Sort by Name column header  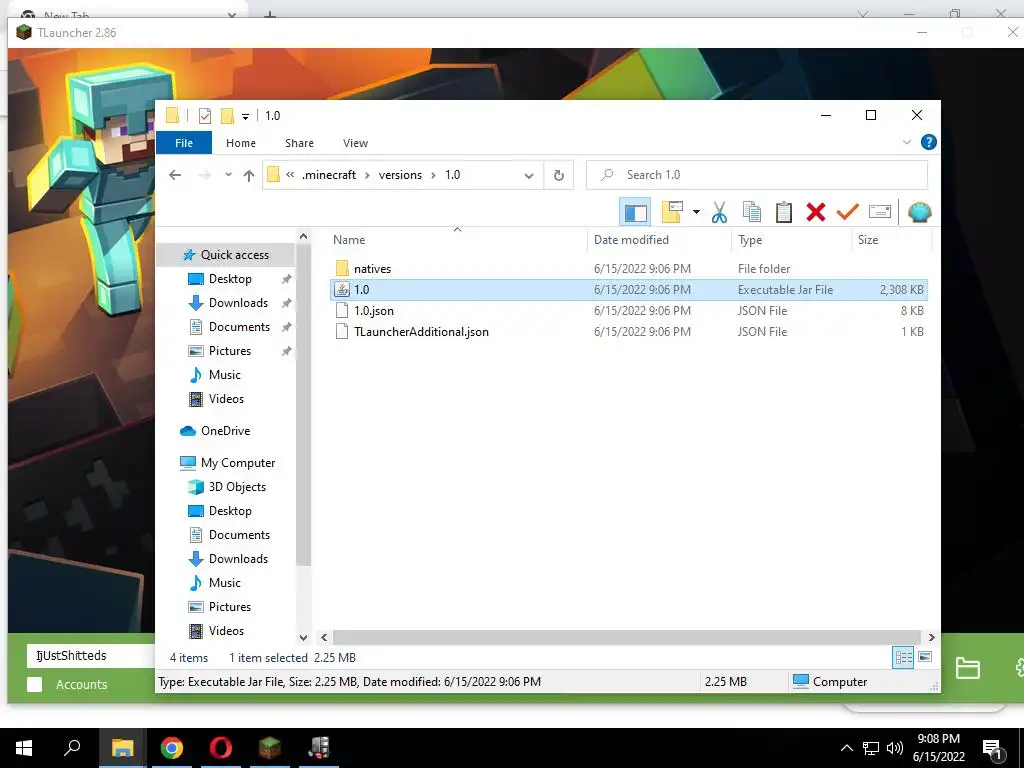pos(349,240)
